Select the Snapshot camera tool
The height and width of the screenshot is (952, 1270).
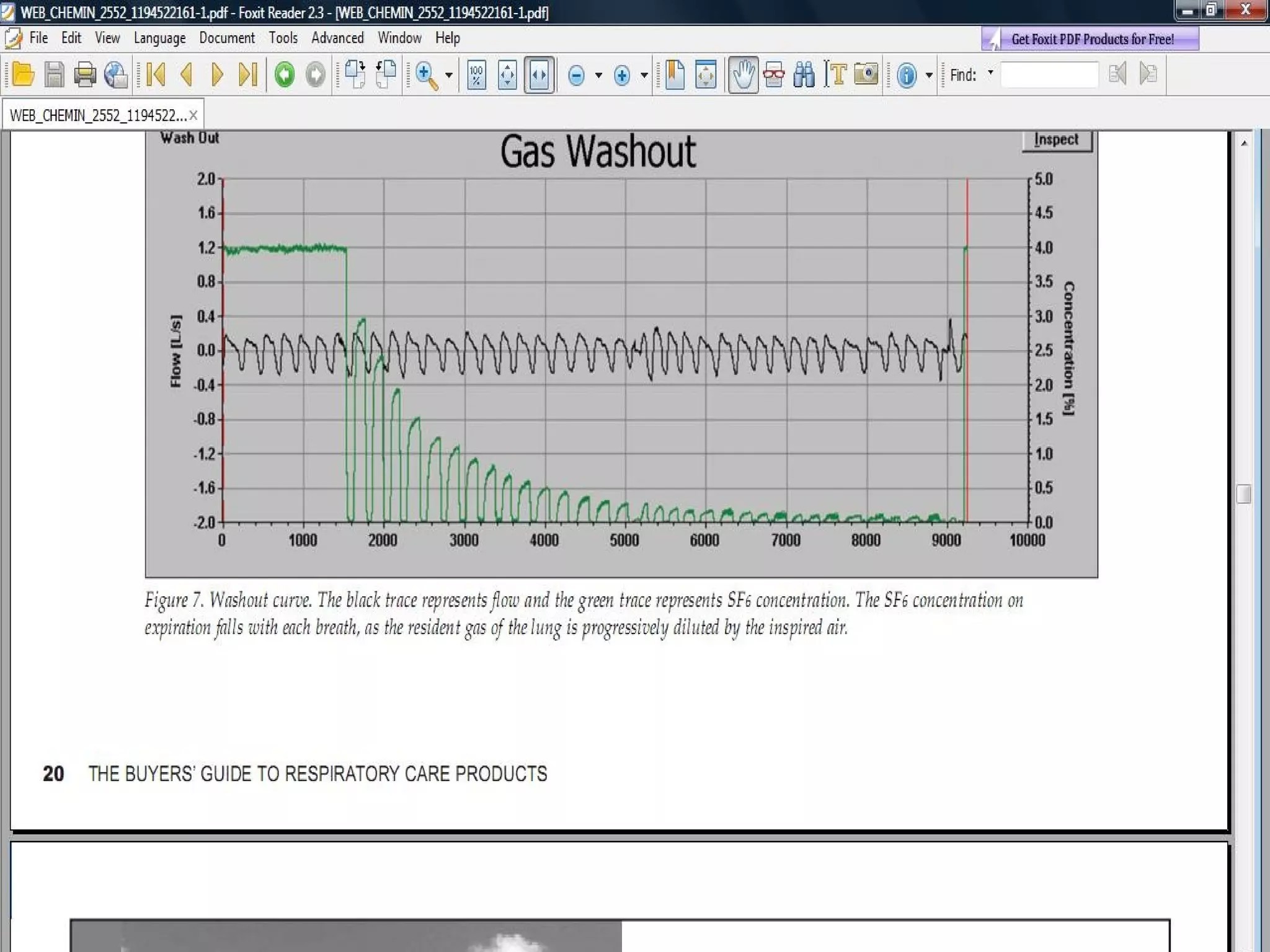point(866,75)
